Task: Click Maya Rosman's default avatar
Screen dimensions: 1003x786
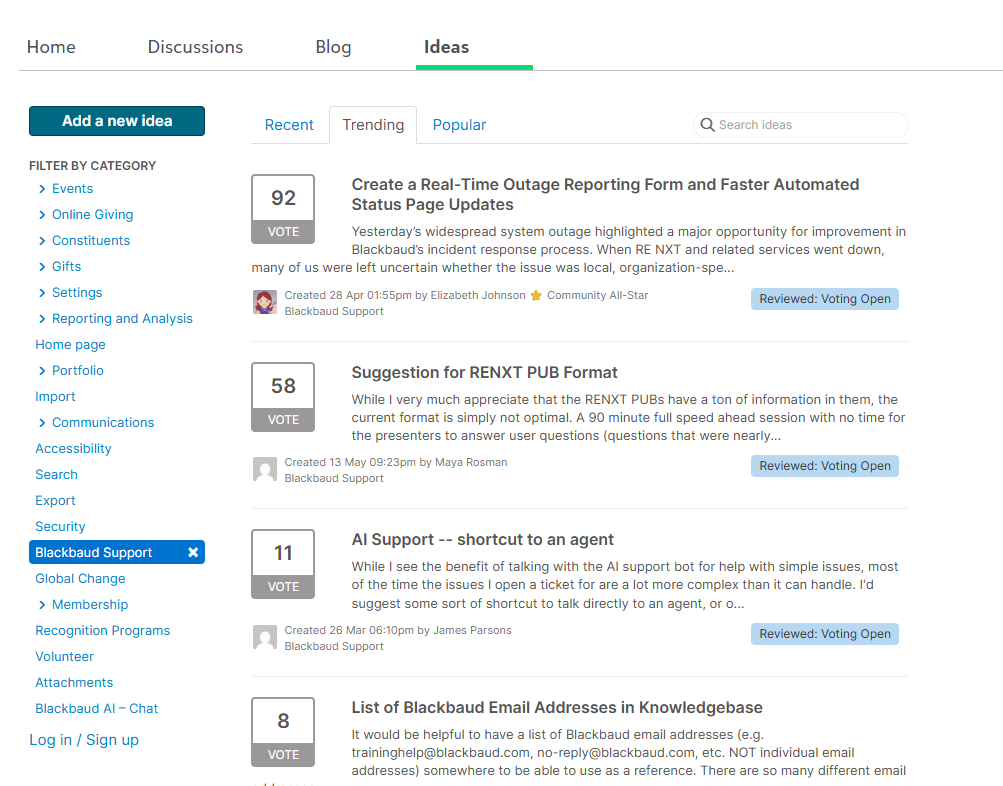Action: (265, 469)
